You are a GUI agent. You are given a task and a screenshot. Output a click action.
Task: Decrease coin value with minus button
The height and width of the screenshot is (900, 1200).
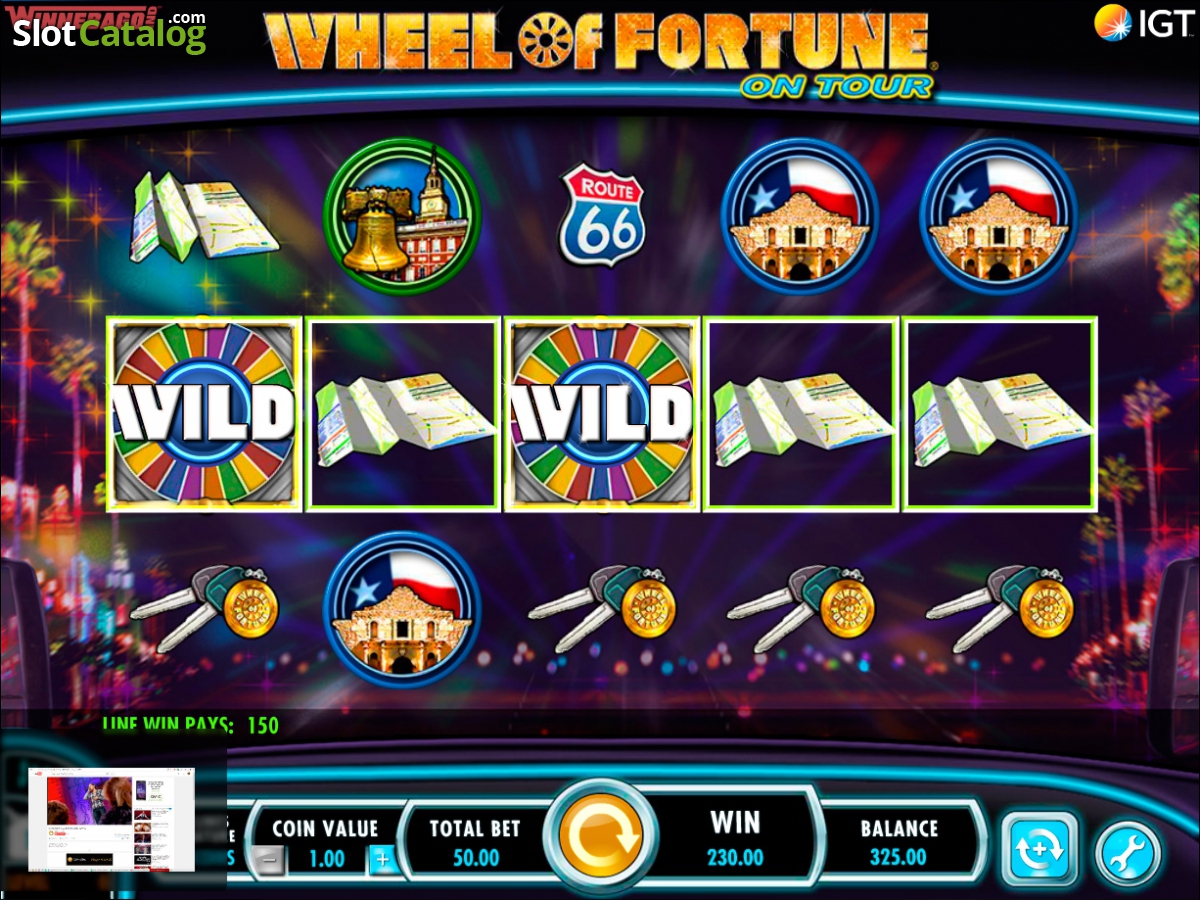coord(265,860)
